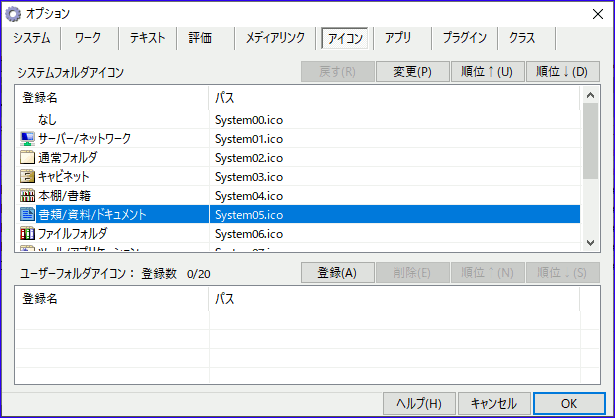The width and height of the screenshot is (615, 418).
Task: Open the 評価 tab
Action: tap(200, 38)
